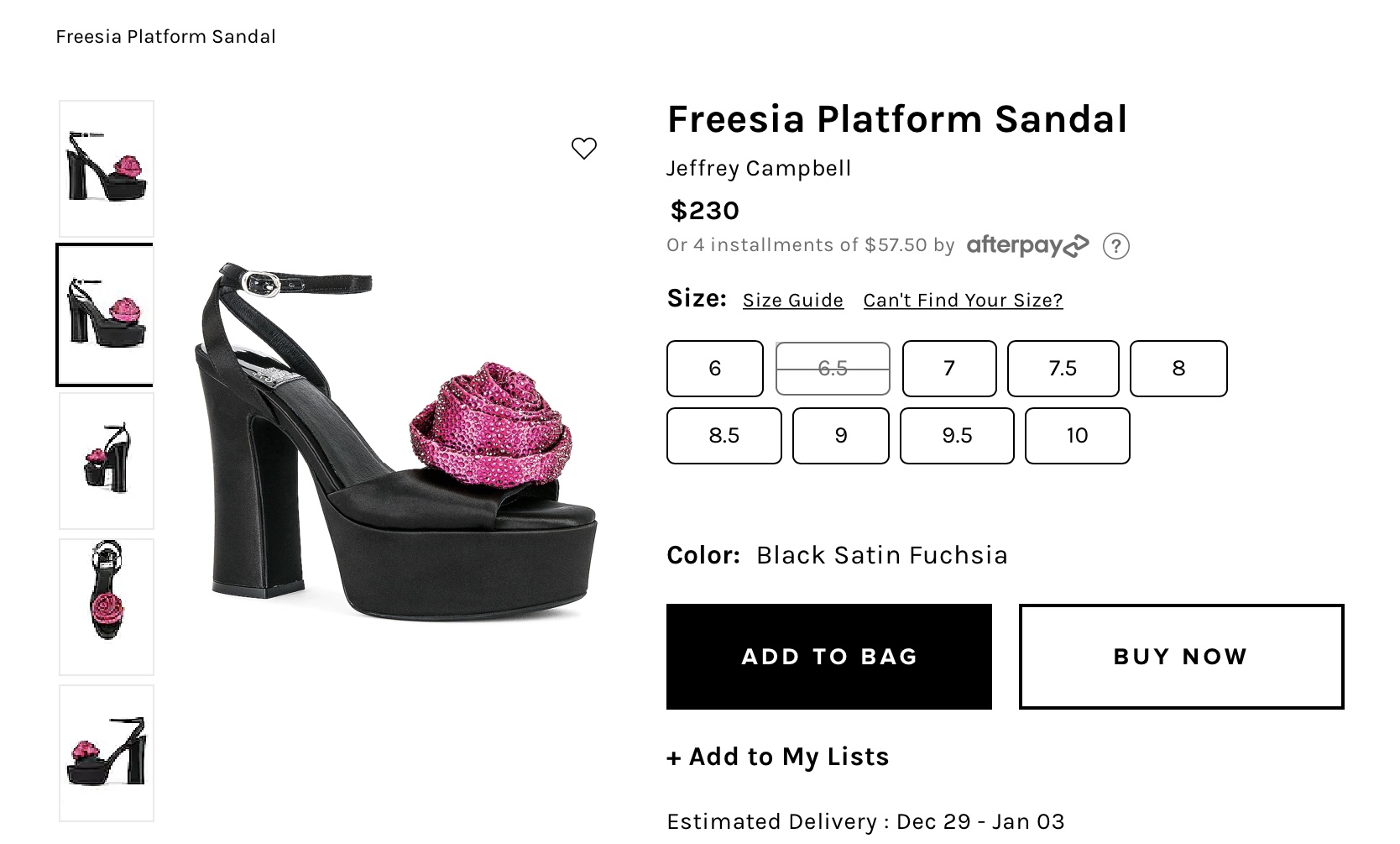
Task: Show the third thumbnail, back-angle view
Action: point(107,460)
